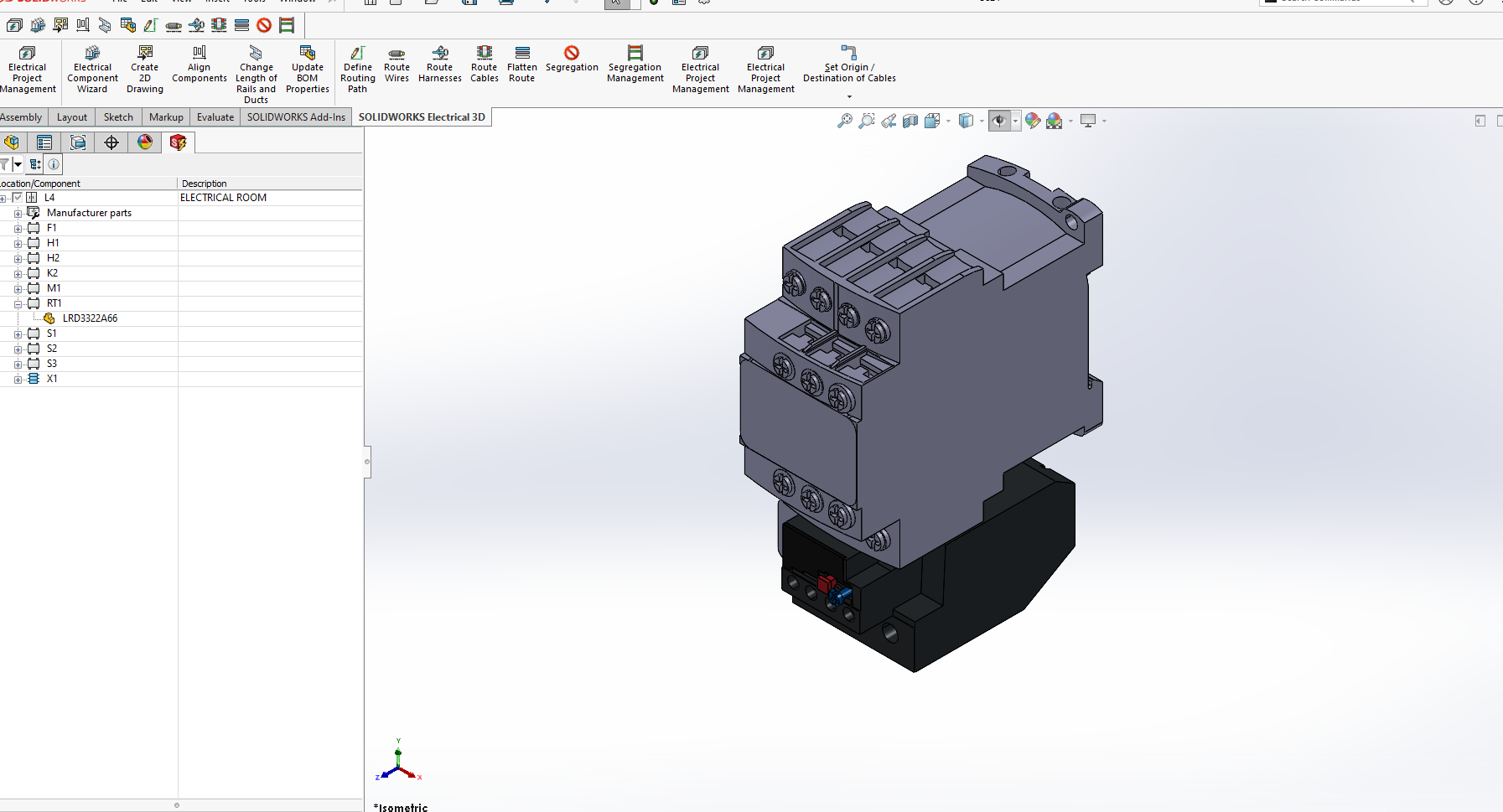Collapse the RT1 tree node
The width and height of the screenshot is (1503, 812).
pyautogui.click(x=18, y=303)
